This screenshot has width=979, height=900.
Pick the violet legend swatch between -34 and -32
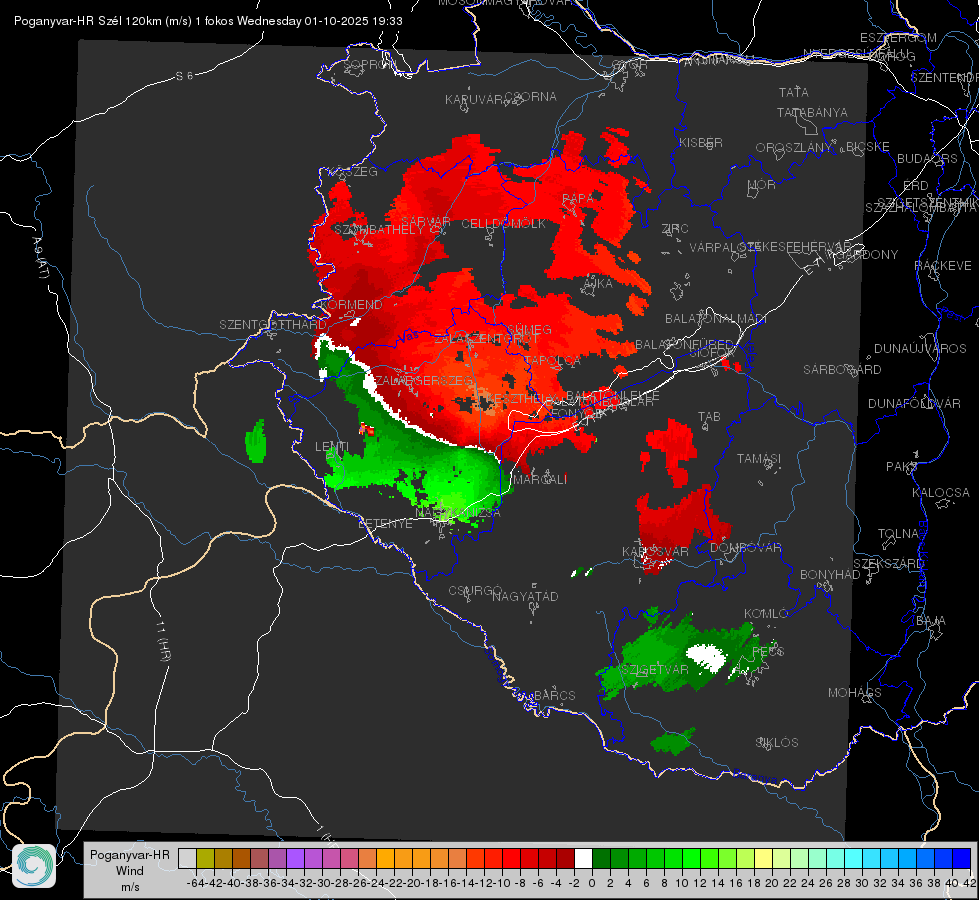(295, 858)
